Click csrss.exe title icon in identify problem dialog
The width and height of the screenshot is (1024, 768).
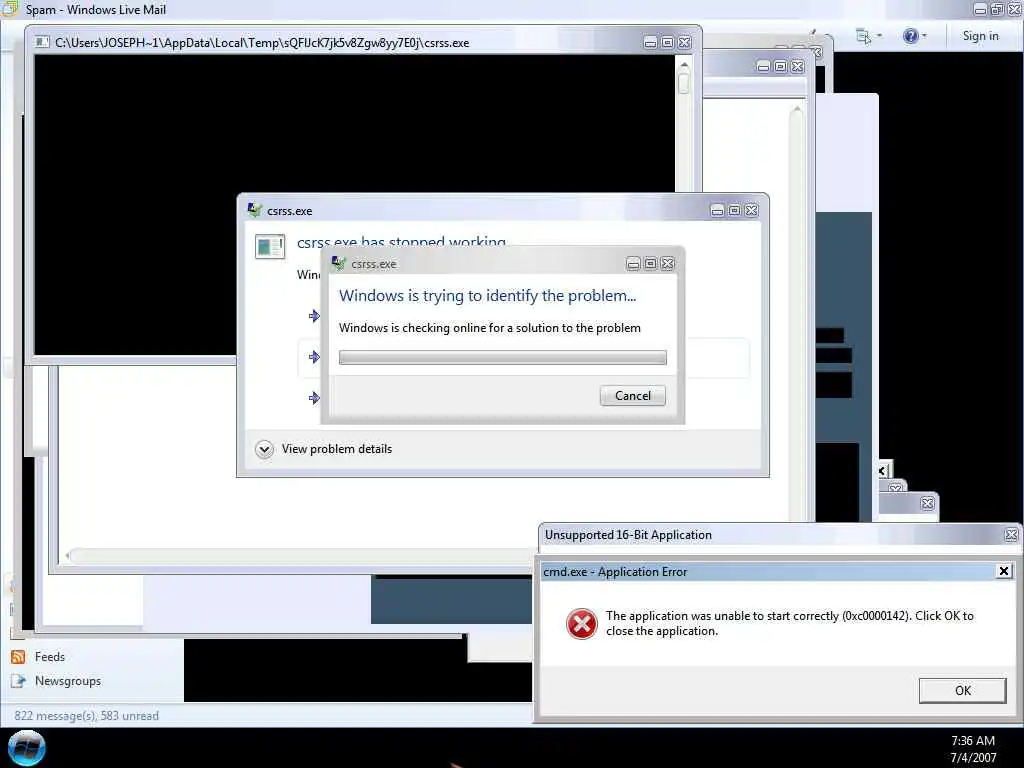point(338,264)
